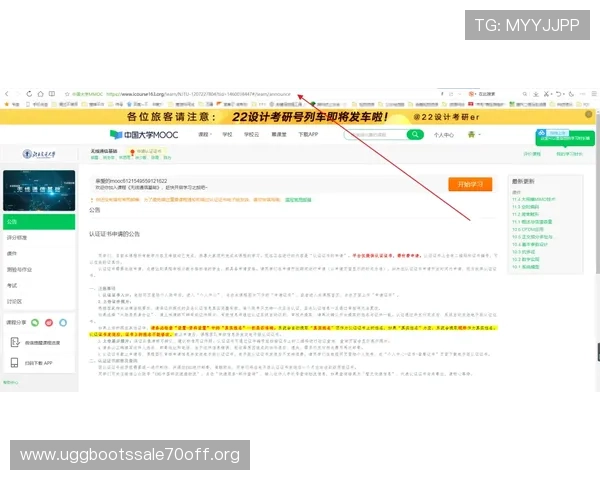
Task: Toggle the night mode moon icon
Action: (x=571, y=94)
